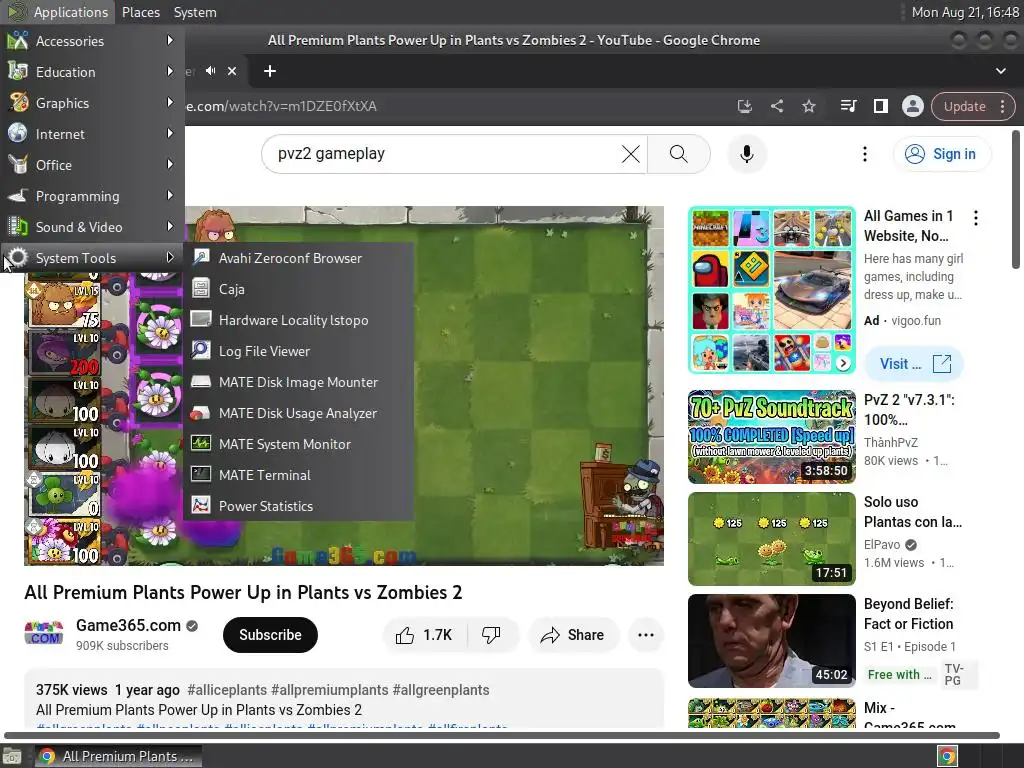Open Log File Viewer
The image size is (1024, 768).
(298, 351)
